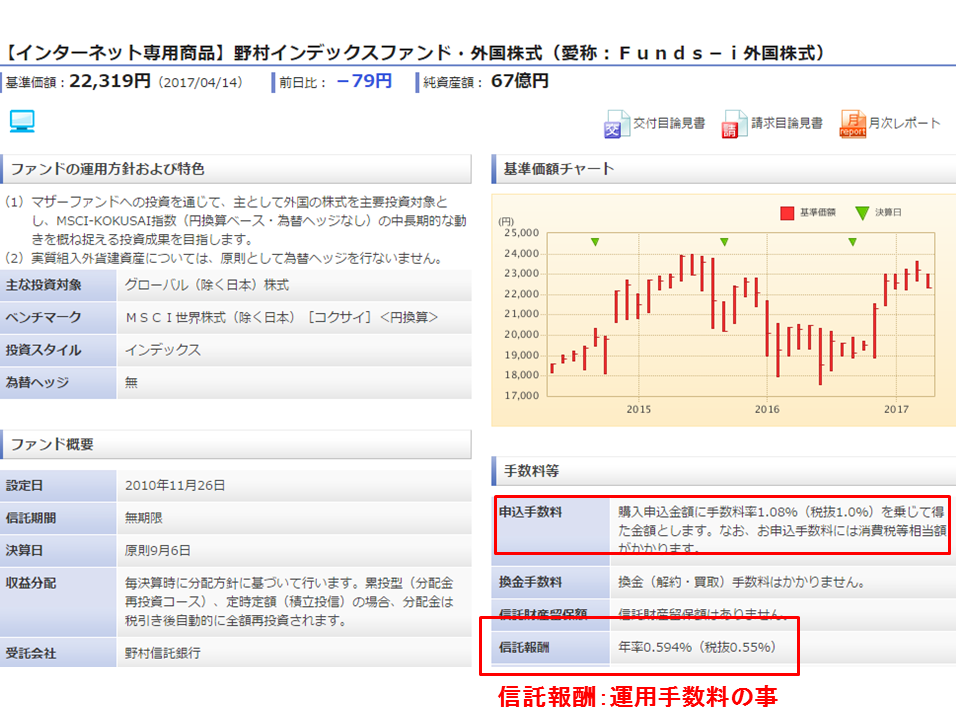Click the 野村信託銀行 value
This screenshot has height=720, width=960.
163,653
